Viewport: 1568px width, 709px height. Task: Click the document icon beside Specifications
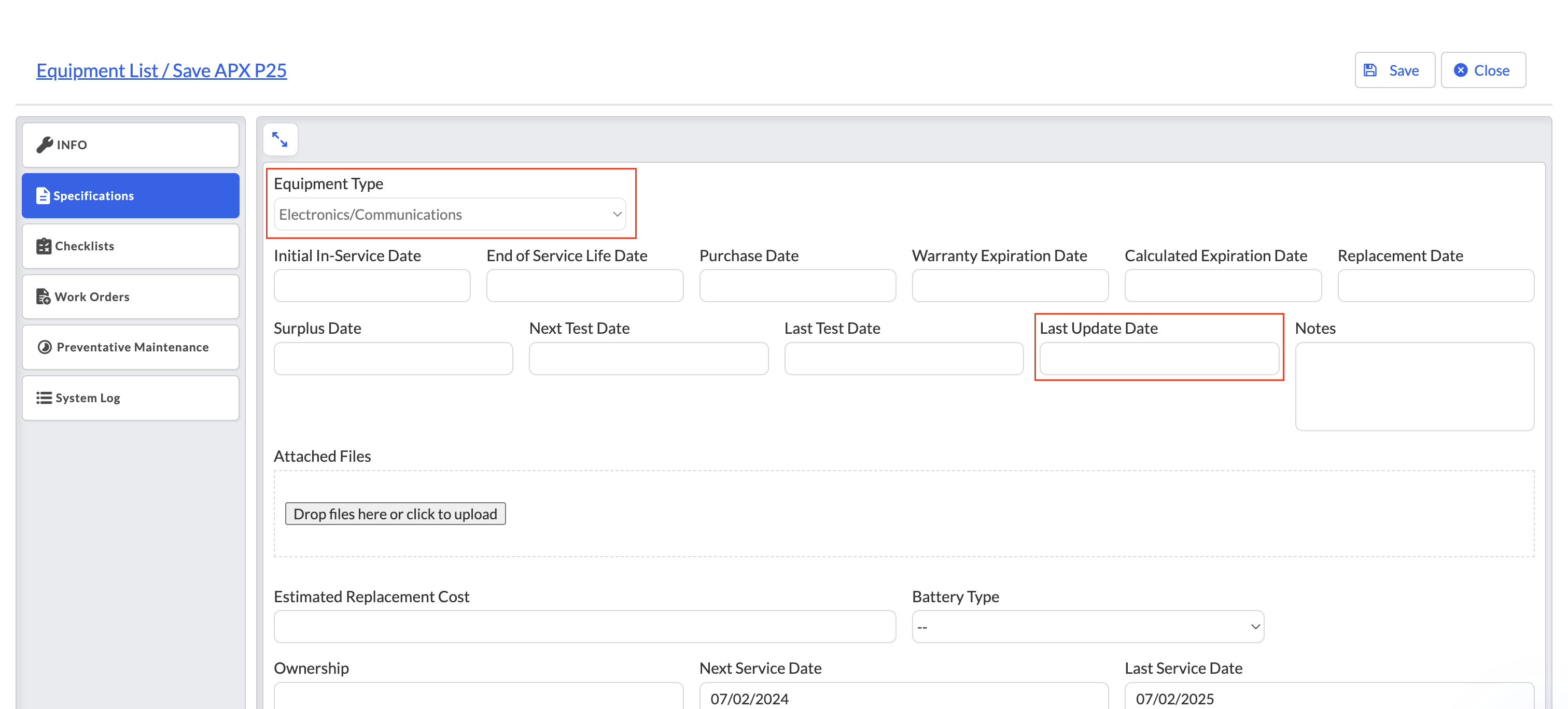pyautogui.click(x=43, y=195)
